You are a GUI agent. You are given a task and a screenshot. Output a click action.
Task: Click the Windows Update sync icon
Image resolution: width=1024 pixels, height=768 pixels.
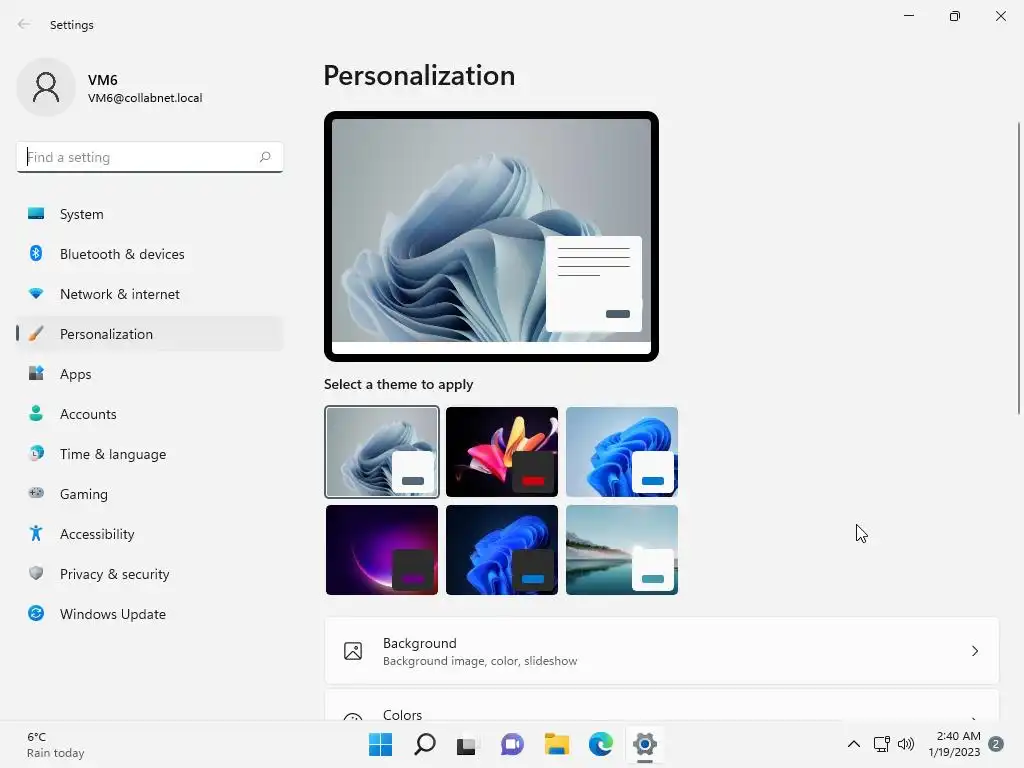point(36,613)
